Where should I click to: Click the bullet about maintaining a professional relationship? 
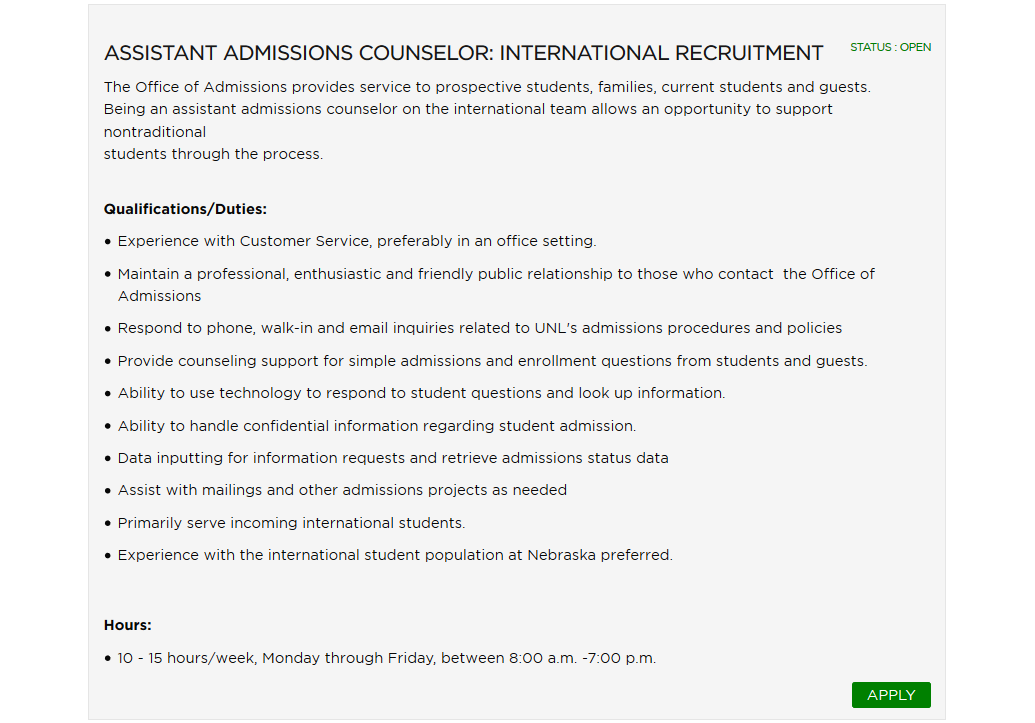point(496,274)
